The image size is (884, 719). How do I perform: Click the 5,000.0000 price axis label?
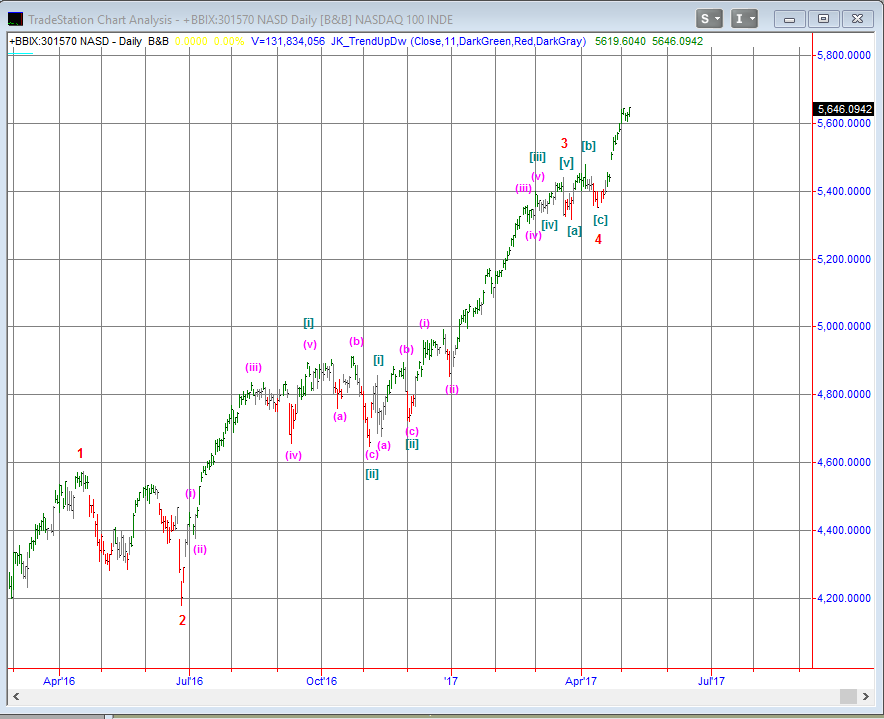(844, 327)
